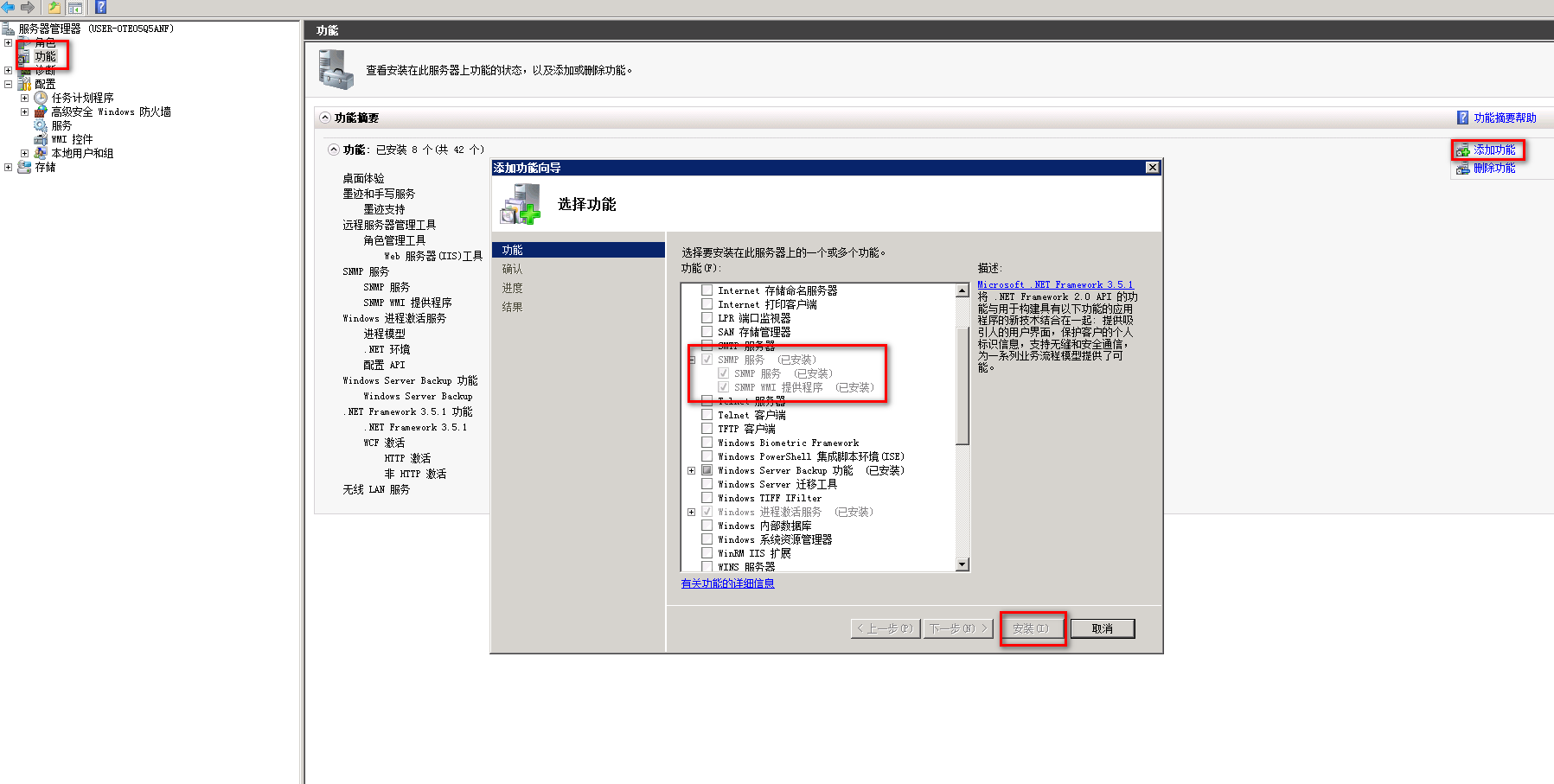Click the 取消 button in wizard
Image resolution: width=1554 pixels, height=784 pixels.
click(1103, 628)
